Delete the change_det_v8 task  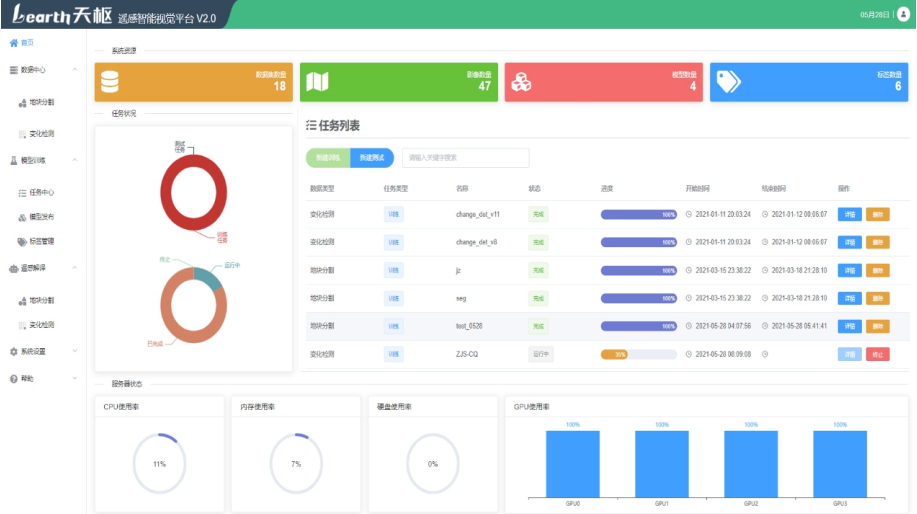point(878,243)
